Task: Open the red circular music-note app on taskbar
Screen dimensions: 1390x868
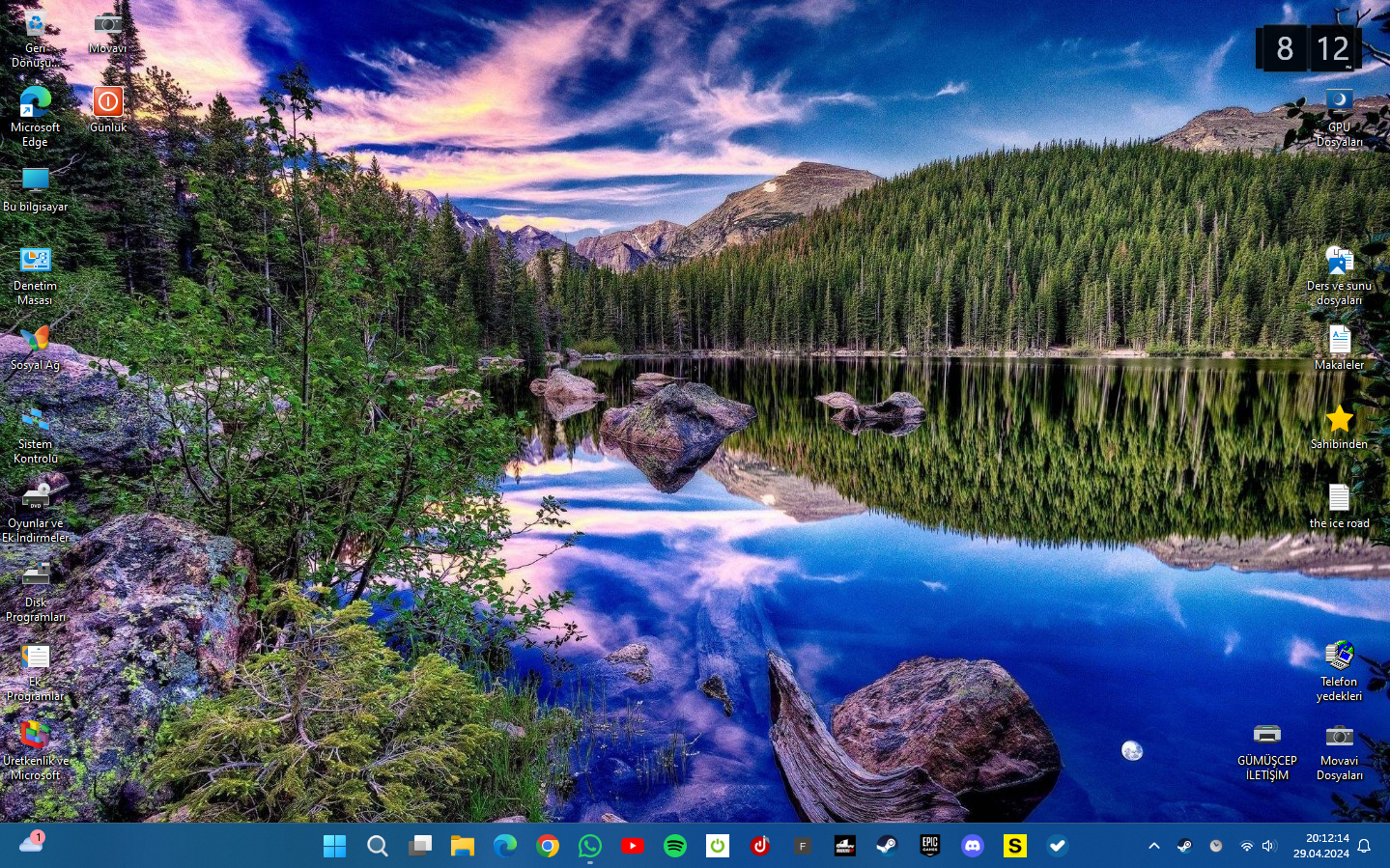Action: pyautogui.click(x=759, y=846)
